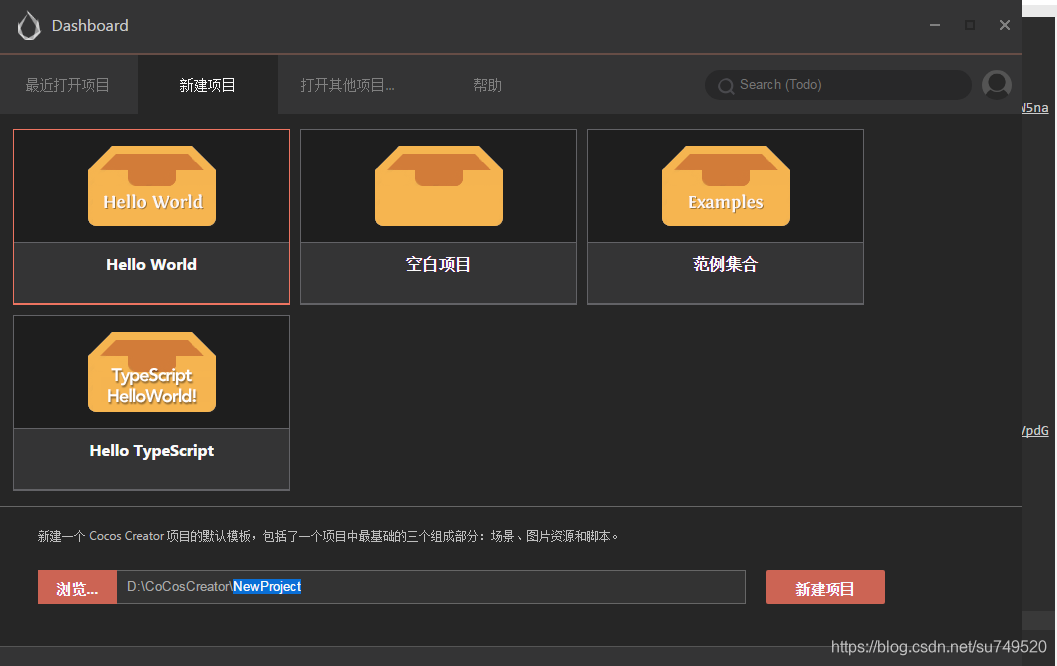Click the highlighted NewProject text

[267, 586]
